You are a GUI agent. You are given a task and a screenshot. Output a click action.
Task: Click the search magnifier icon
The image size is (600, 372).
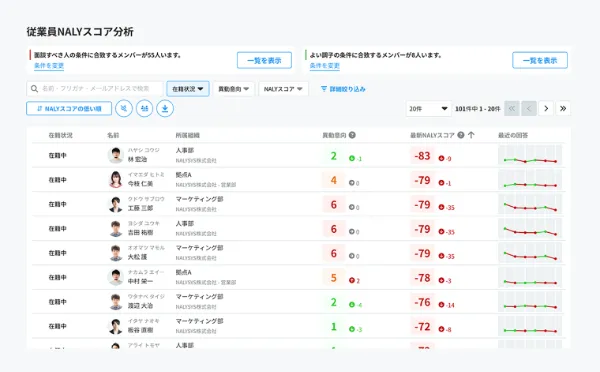click(x=34, y=89)
